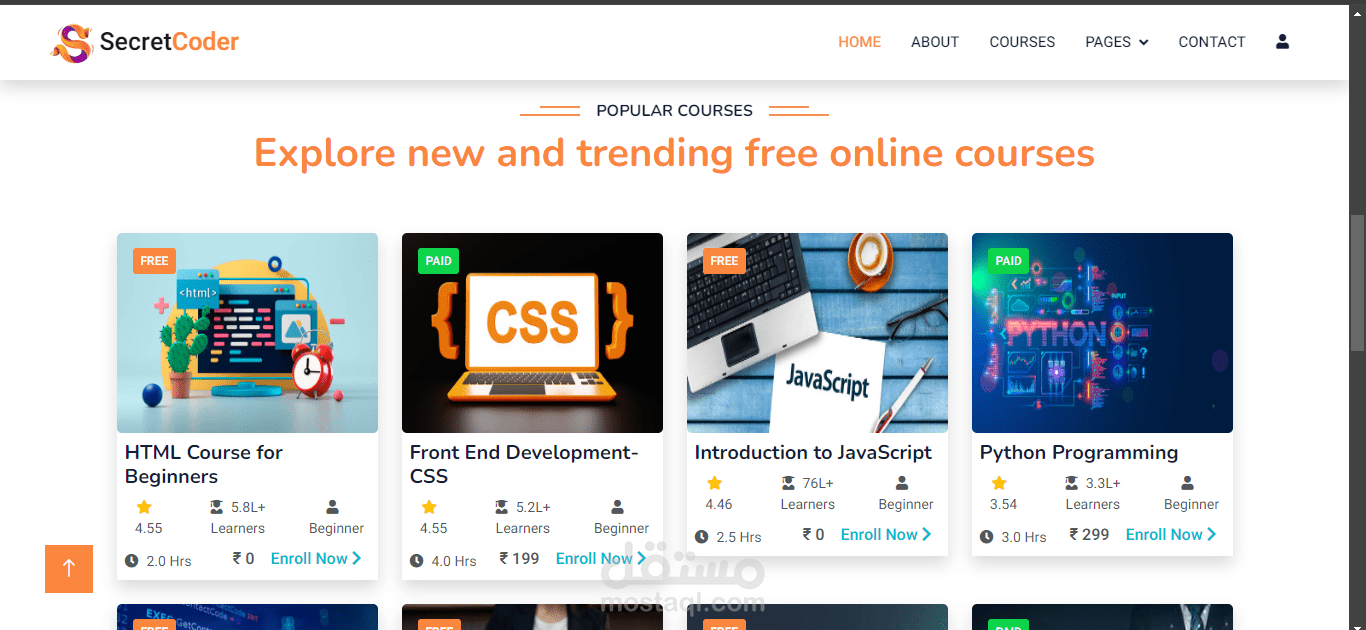
Task: Click the page vertical scrollbar thumb
Action: pyautogui.click(x=1357, y=282)
